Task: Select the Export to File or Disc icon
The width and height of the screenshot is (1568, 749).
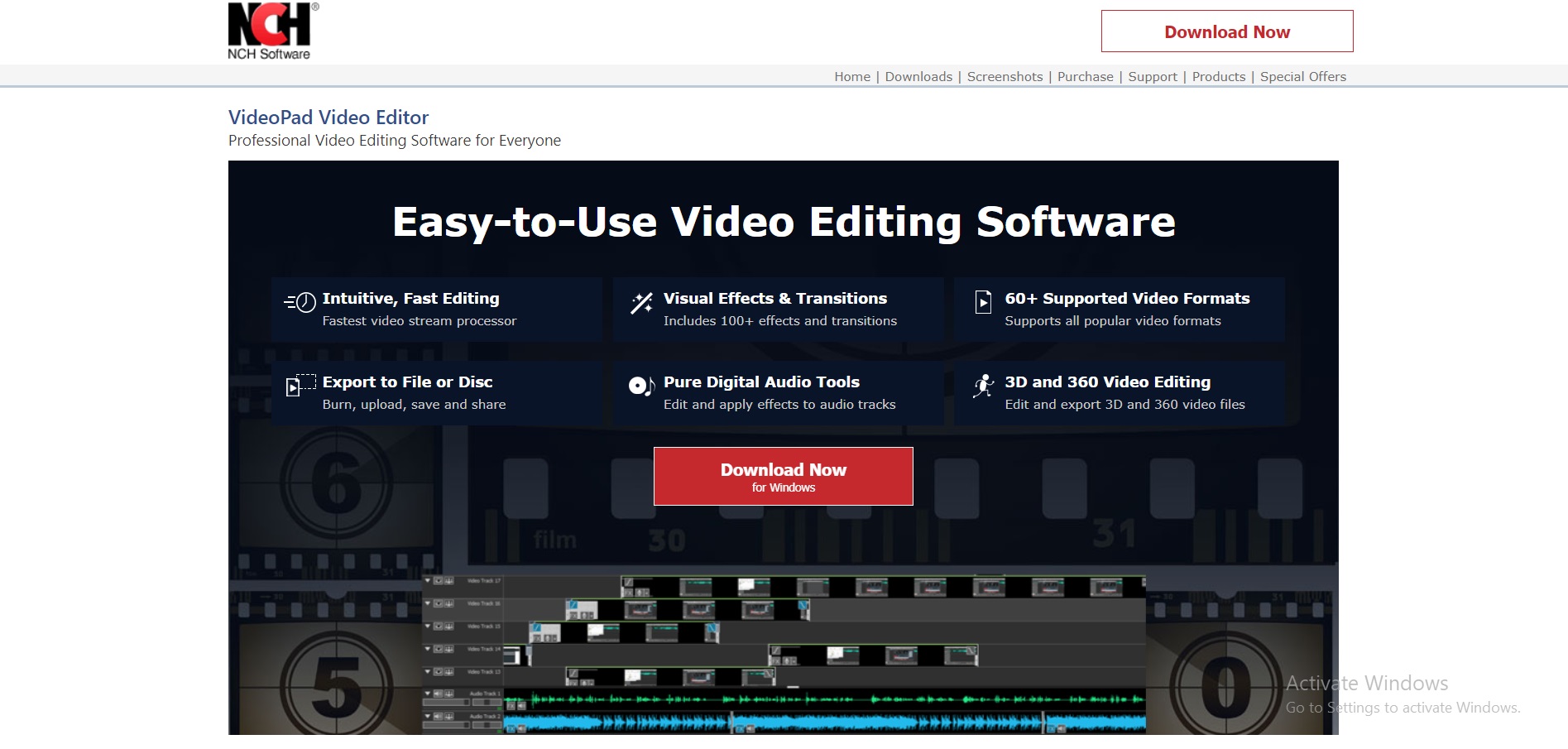Action: point(300,386)
